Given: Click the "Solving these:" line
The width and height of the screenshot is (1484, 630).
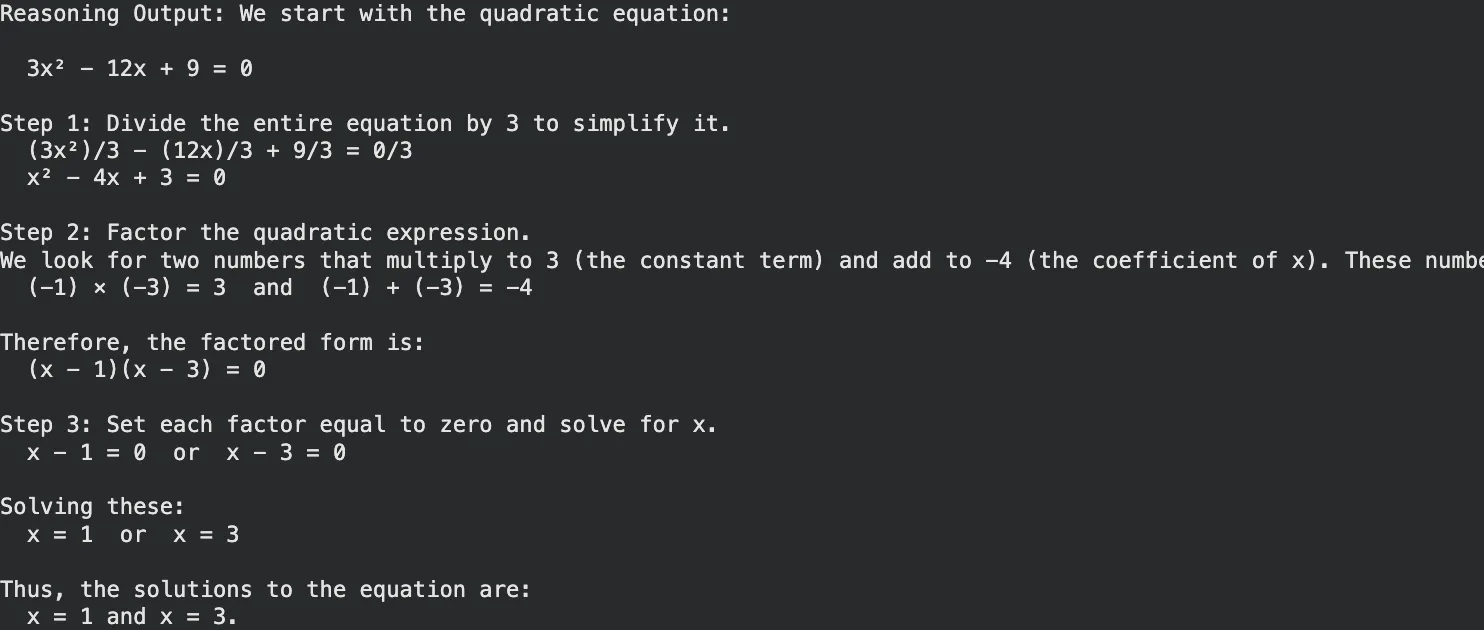Looking at the screenshot, I should click(x=92, y=507).
